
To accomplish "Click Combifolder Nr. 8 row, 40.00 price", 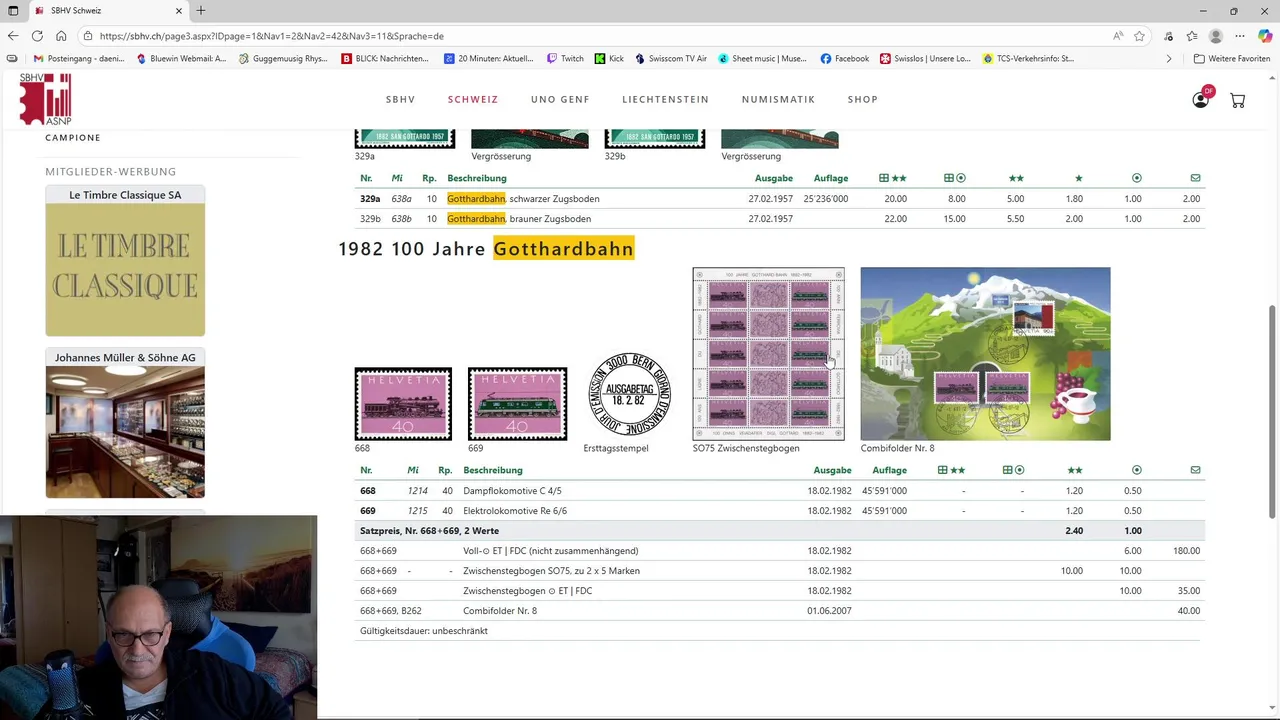I will 1189,611.
